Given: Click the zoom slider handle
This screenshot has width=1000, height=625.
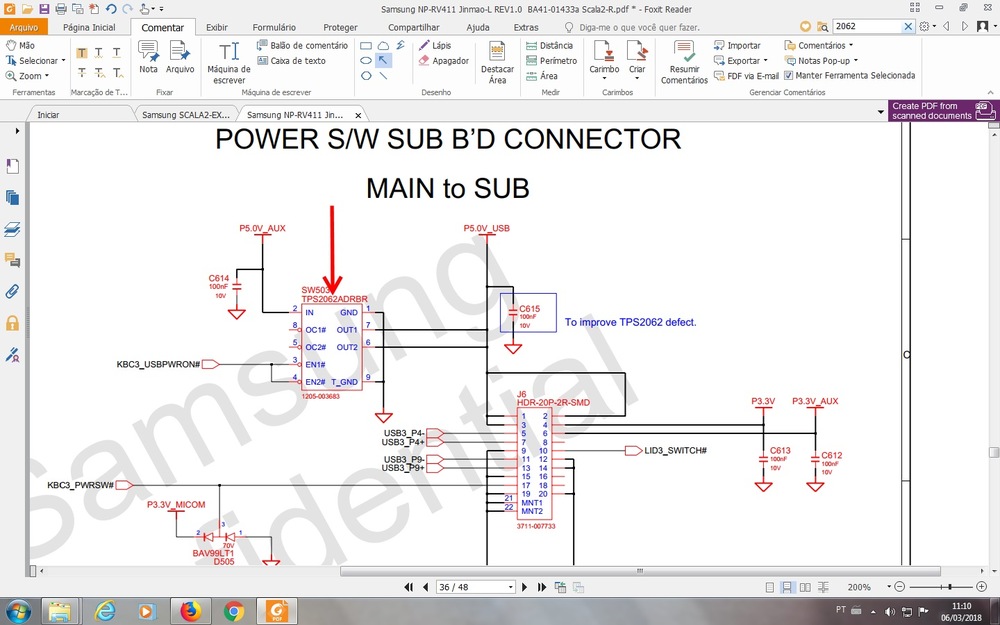Looking at the screenshot, I should (x=950, y=587).
